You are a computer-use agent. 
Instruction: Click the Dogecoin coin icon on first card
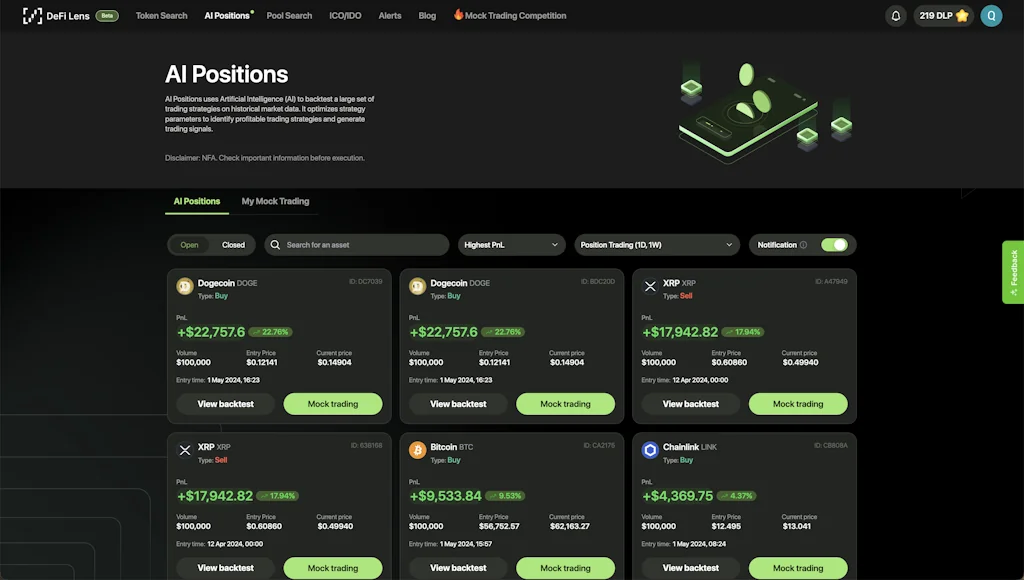pos(185,286)
